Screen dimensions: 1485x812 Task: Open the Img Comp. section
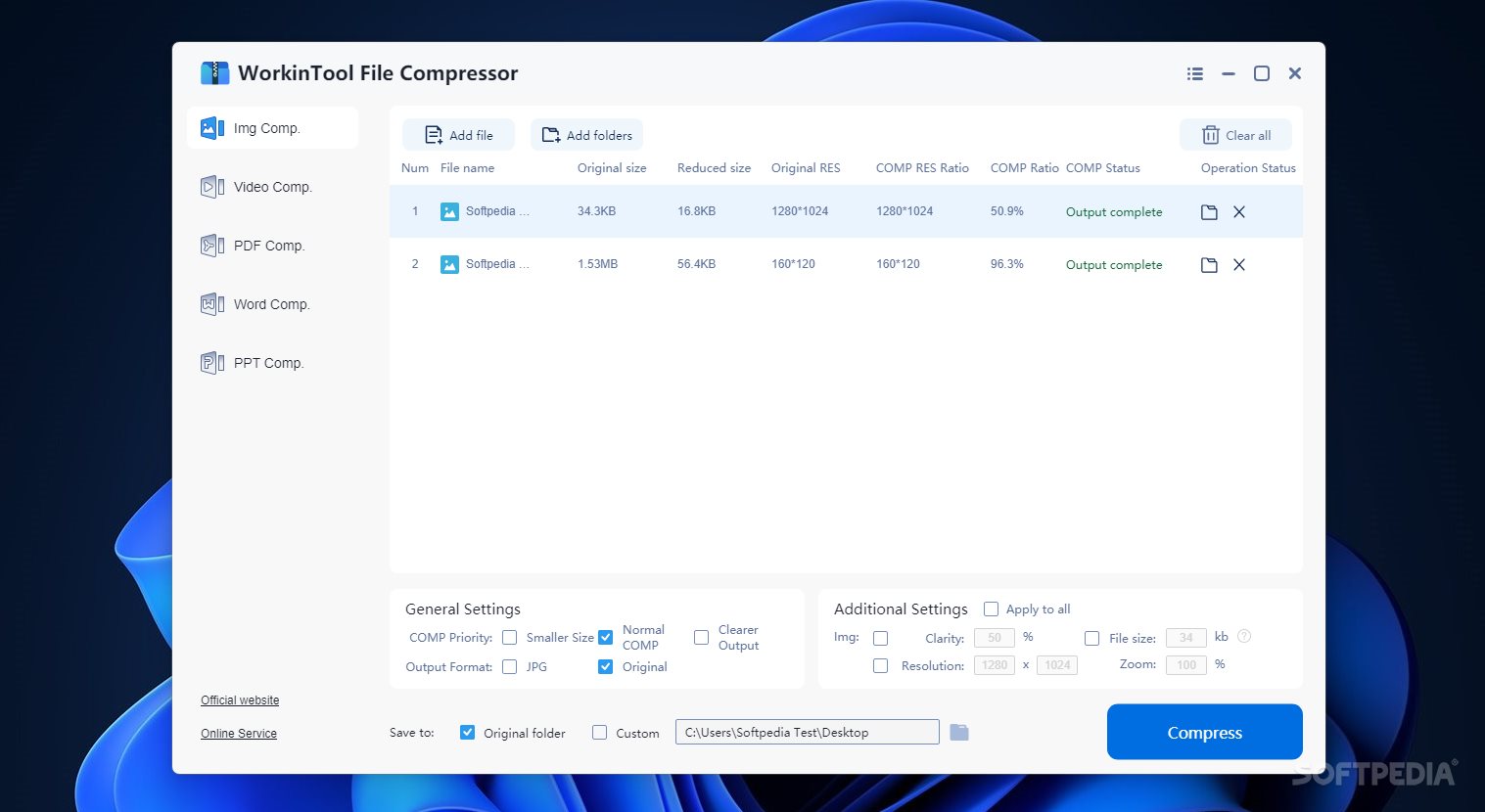[x=272, y=128]
